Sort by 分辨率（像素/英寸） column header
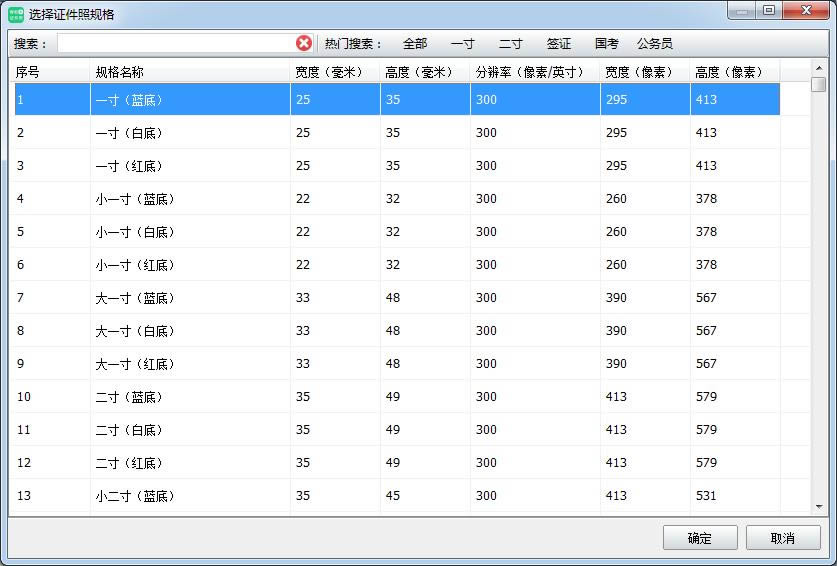Viewport: 837px width, 566px height. coord(535,72)
